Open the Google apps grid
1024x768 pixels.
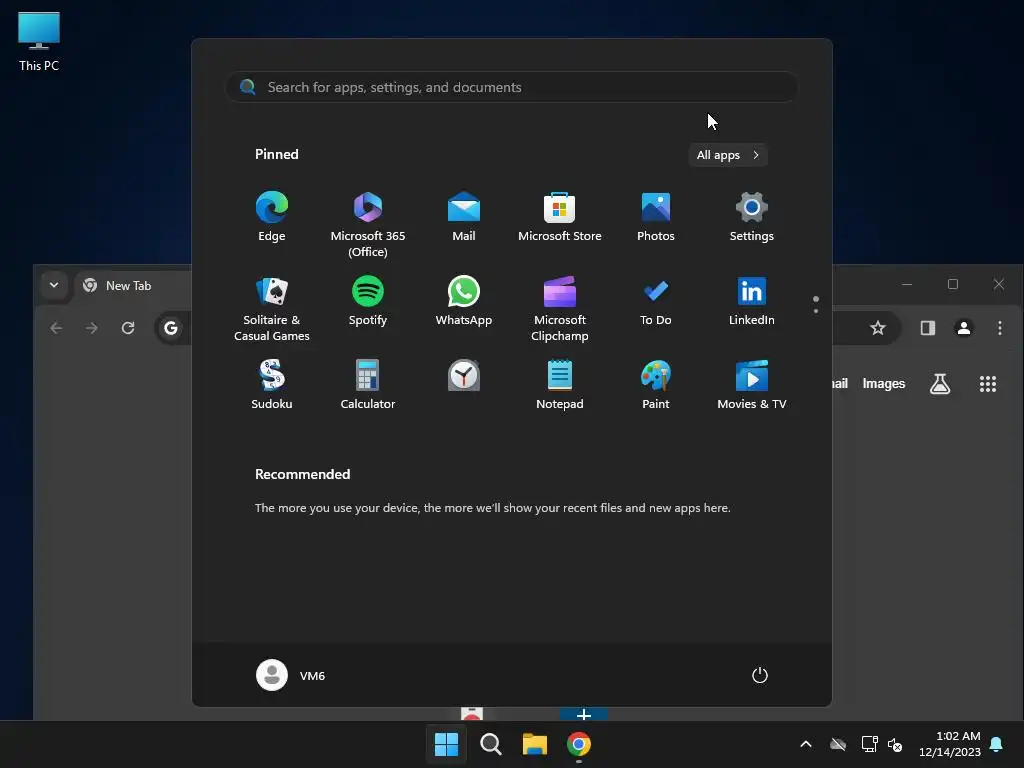988,384
